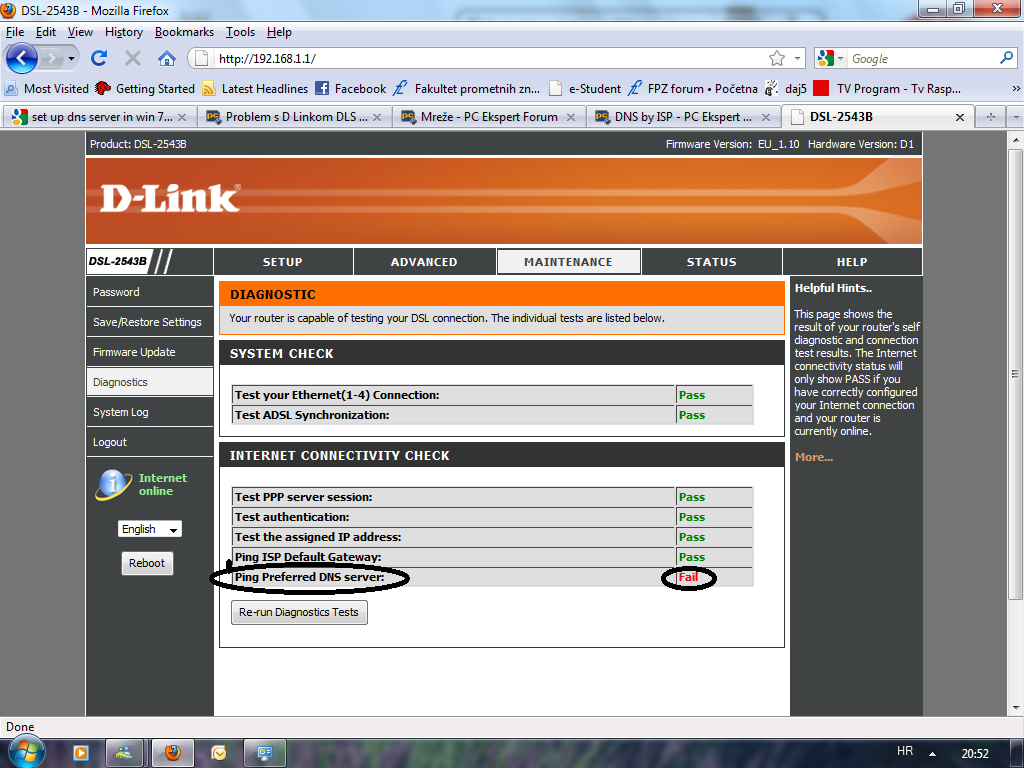
Task: Open the Diagnostics sidebar item
Action: [x=150, y=382]
